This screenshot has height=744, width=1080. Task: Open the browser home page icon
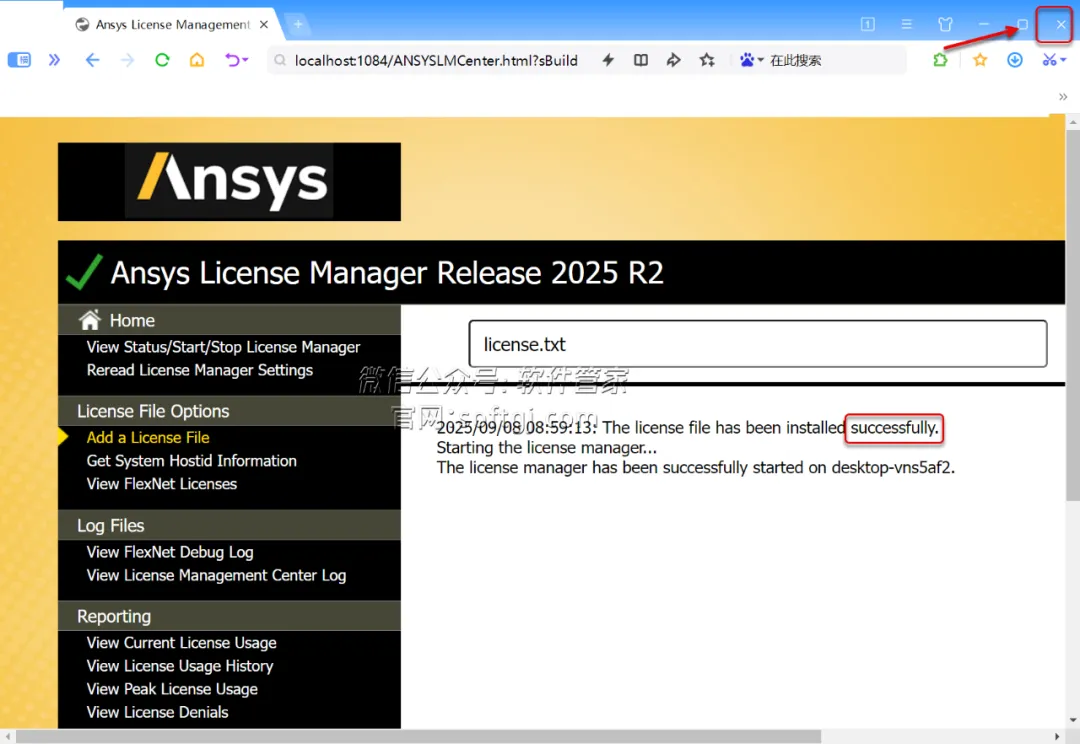click(197, 60)
